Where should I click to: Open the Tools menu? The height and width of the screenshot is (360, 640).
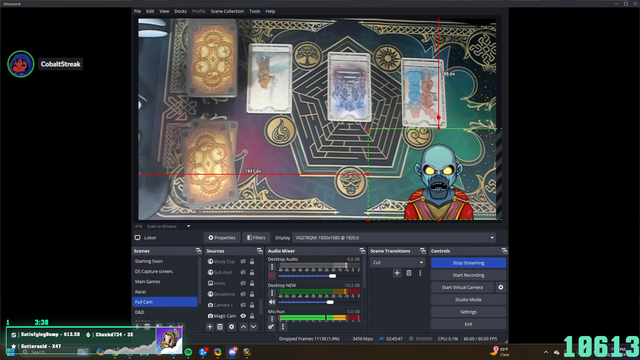click(x=255, y=11)
